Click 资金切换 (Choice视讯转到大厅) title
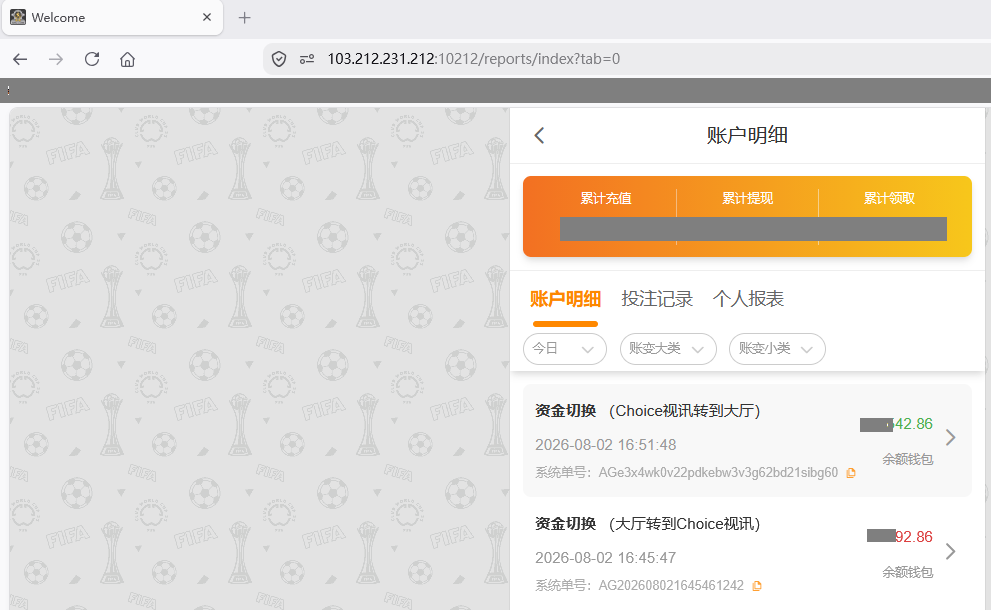 pyautogui.click(x=648, y=411)
